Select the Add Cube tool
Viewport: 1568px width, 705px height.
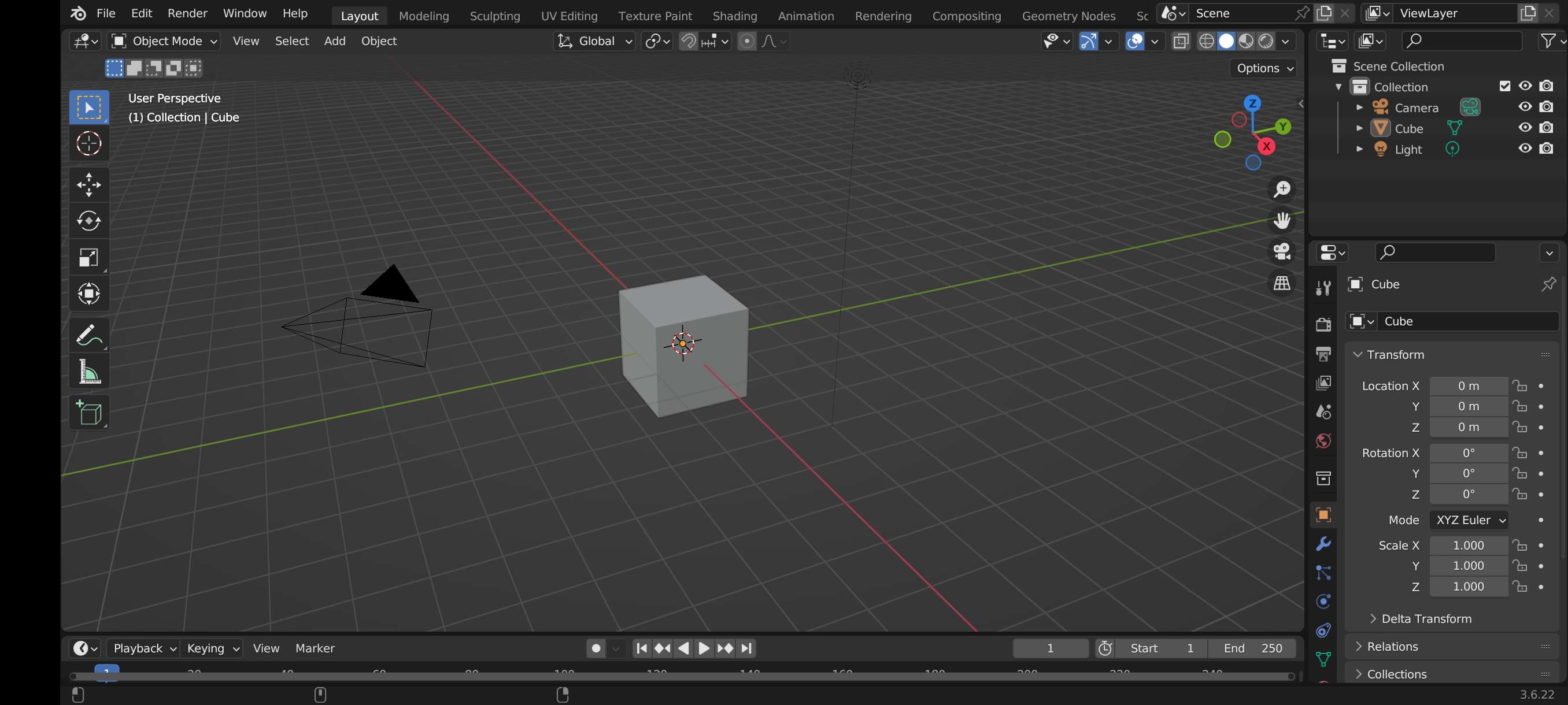[x=89, y=413]
